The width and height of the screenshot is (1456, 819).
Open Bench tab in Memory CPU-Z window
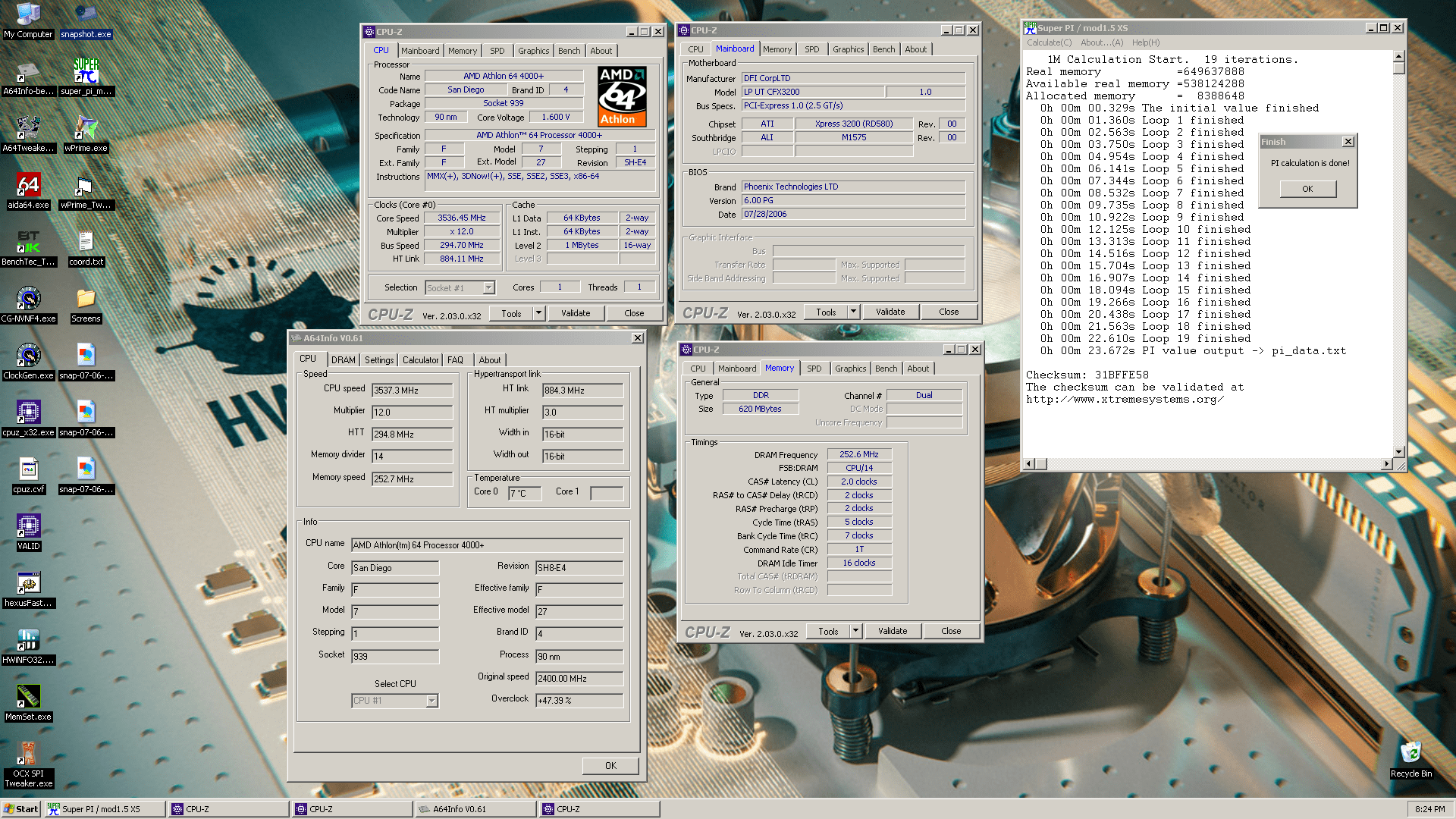(x=886, y=369)
